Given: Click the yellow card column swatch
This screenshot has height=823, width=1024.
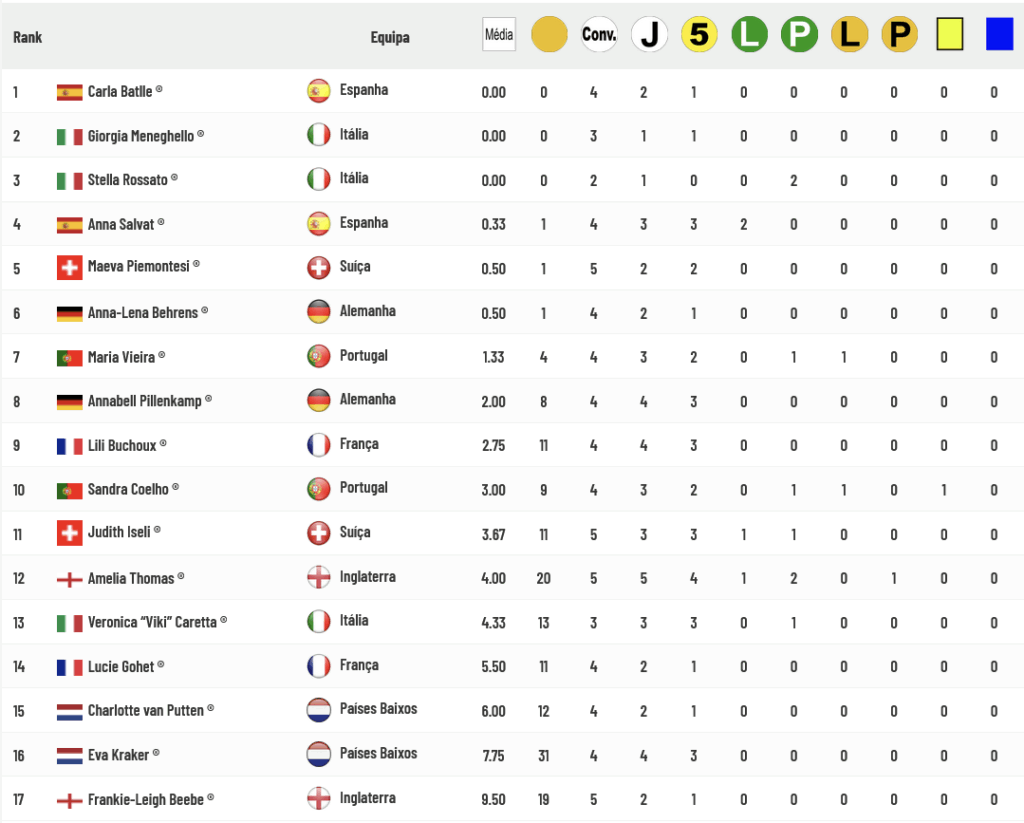Looking at the screenshot, I should click(950, 34).
